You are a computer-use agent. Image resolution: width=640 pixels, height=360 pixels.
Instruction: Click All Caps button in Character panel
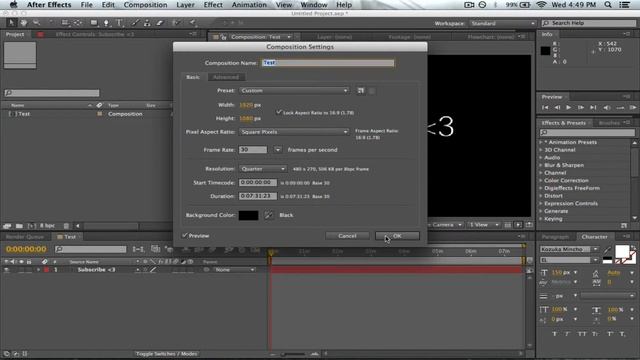(x=582, y=334)
